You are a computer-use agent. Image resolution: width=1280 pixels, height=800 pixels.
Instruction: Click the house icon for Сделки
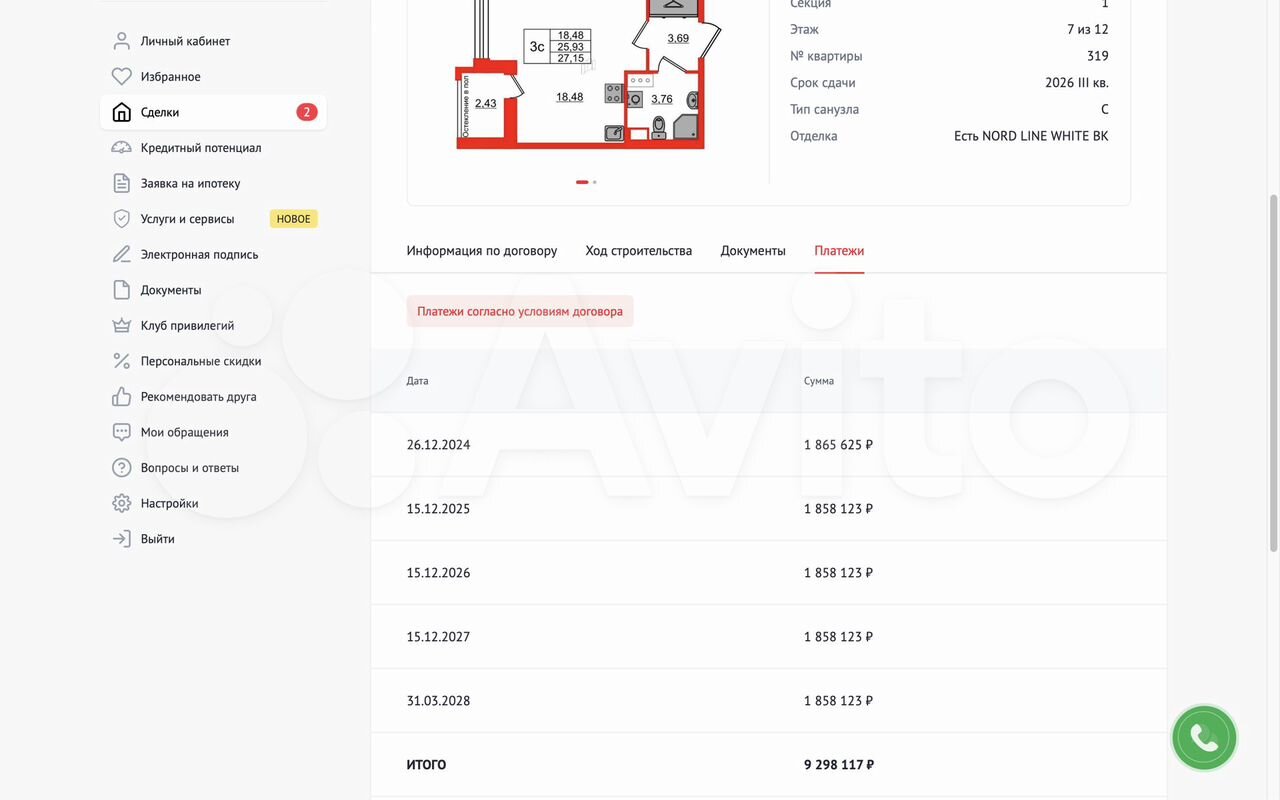pyautogui.click(x=121, y=112)
